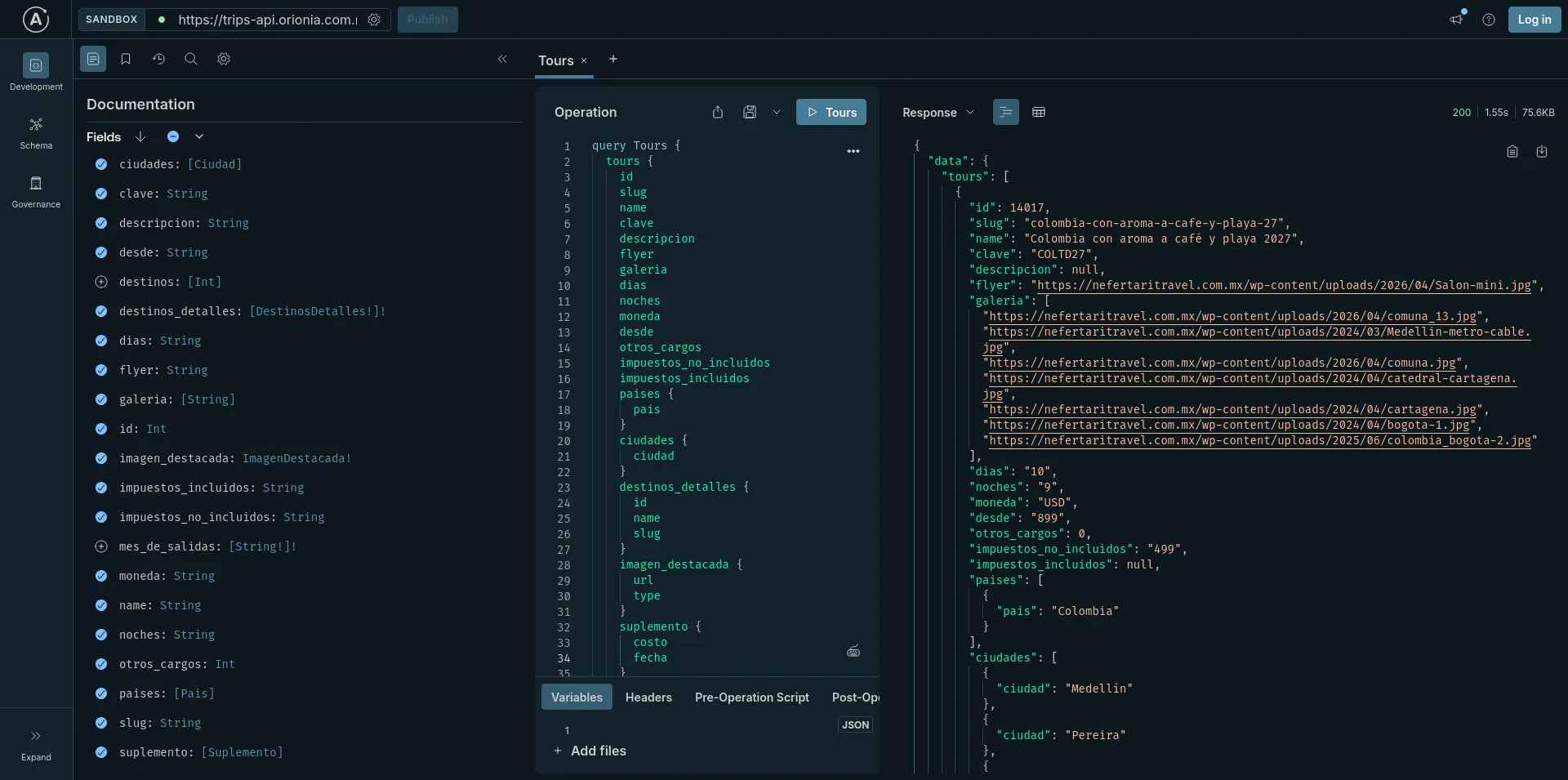This screenshot has width=1568, height=780.
Task: Open the bookmark collections icon
Action: point(126,59)
